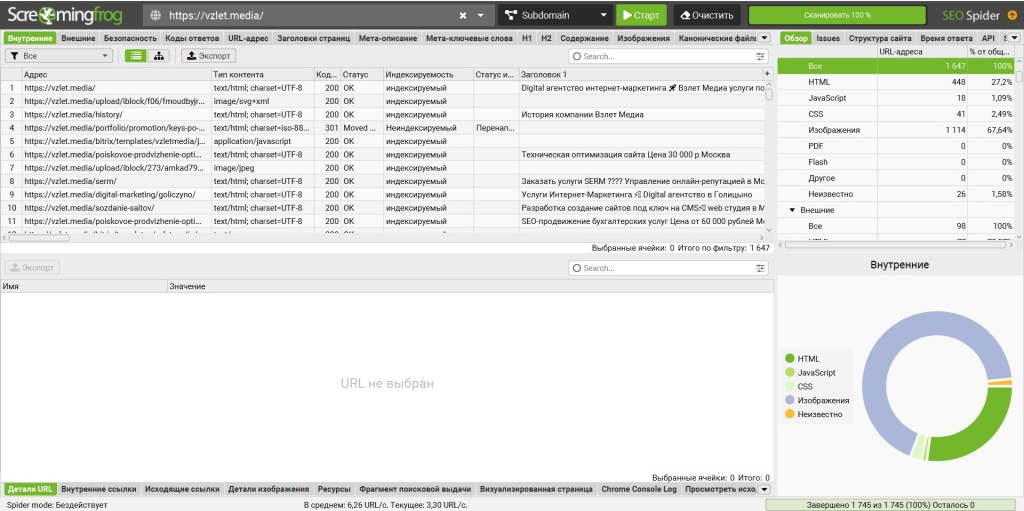Click the upper Экспорт button

click(208, 56)
